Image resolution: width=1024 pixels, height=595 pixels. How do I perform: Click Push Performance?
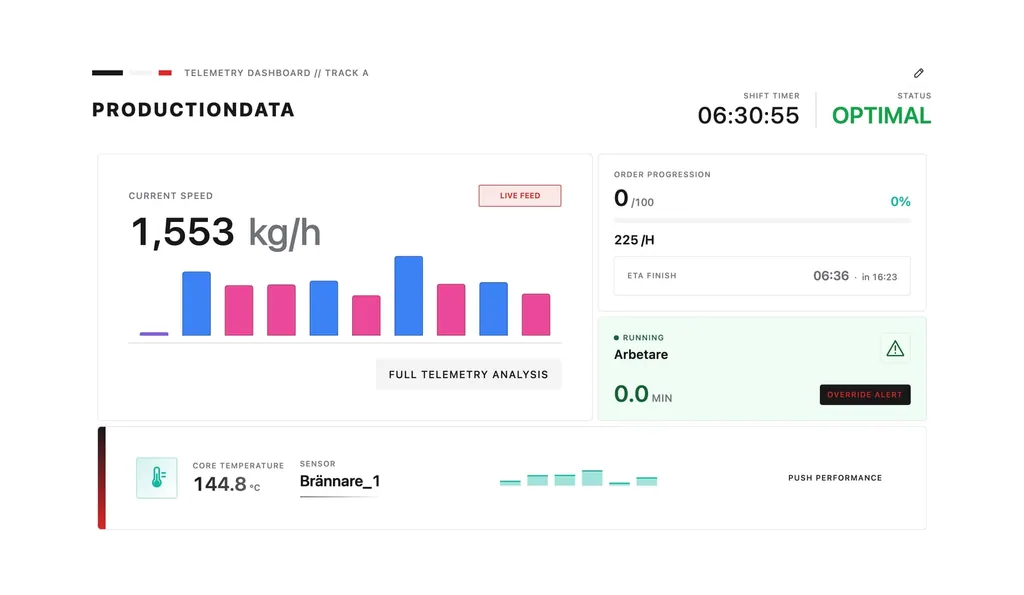pos(835,478)
